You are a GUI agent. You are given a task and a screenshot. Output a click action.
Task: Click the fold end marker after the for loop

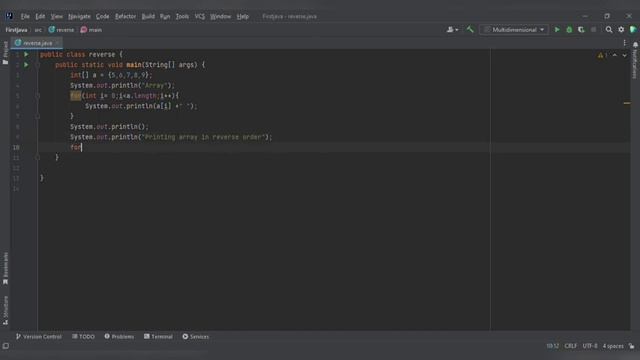37,116
